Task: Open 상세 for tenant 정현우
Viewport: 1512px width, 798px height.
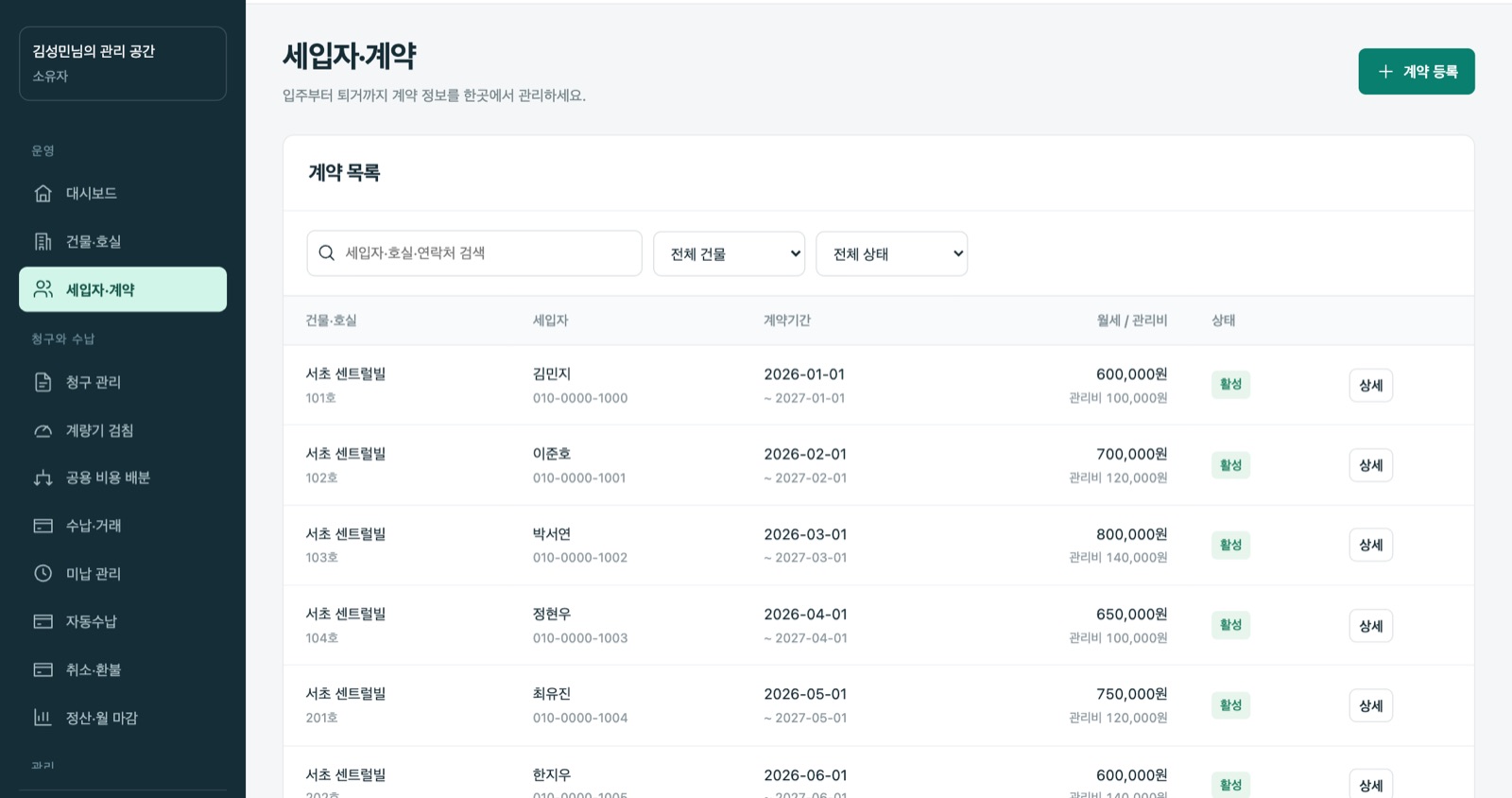Action: pos(1370,626)
